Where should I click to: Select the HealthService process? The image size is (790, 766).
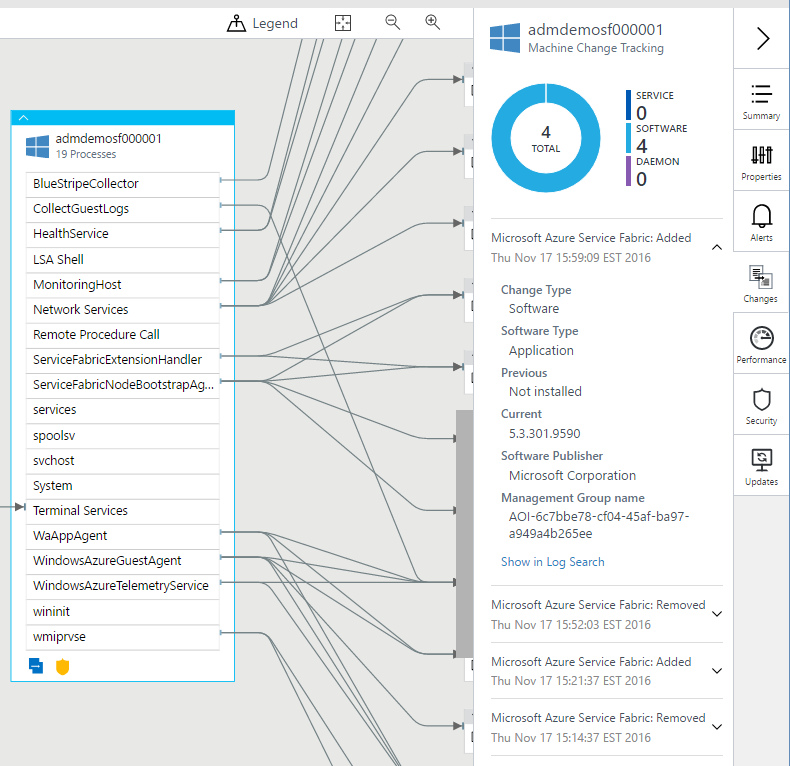pyautogui.click(x=122, y=234)
